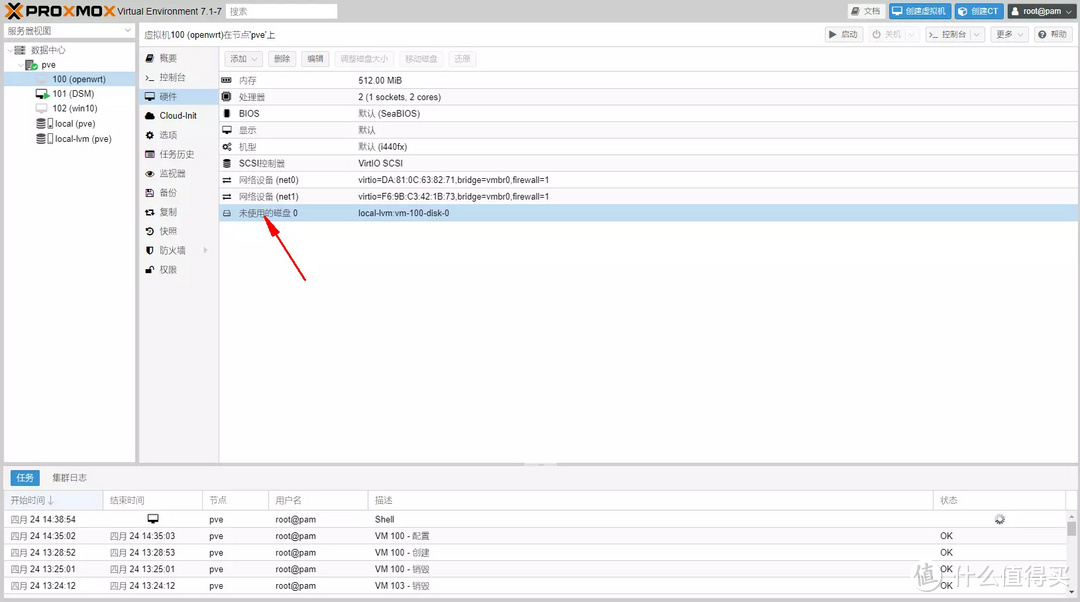Open the Summary (概要) icon in side menu
The width and height of the screenshot is (1080, 602).
pos(149,59)
